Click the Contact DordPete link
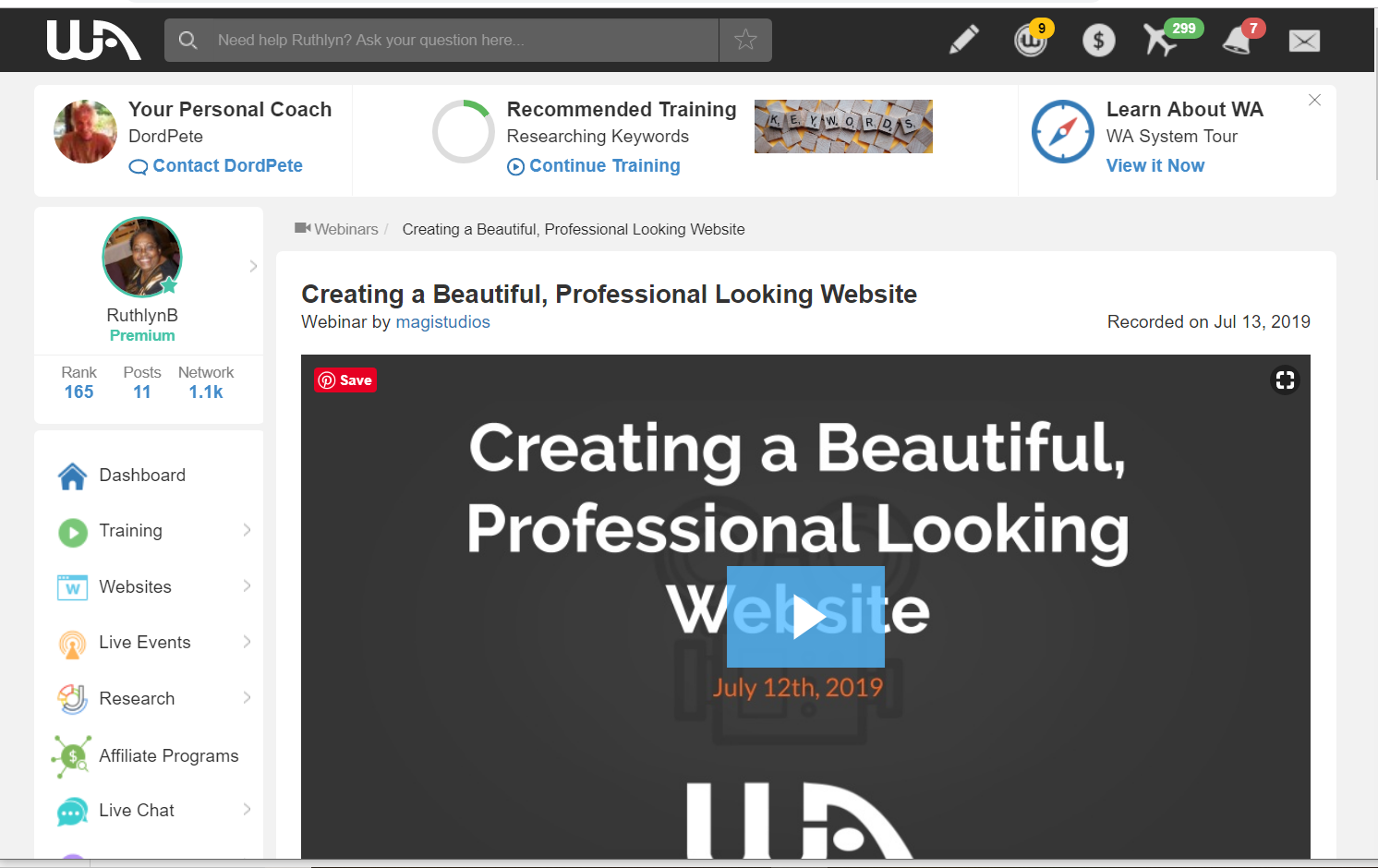The width and height of the screenshot is (1378, 868). [x=216, y=166]
